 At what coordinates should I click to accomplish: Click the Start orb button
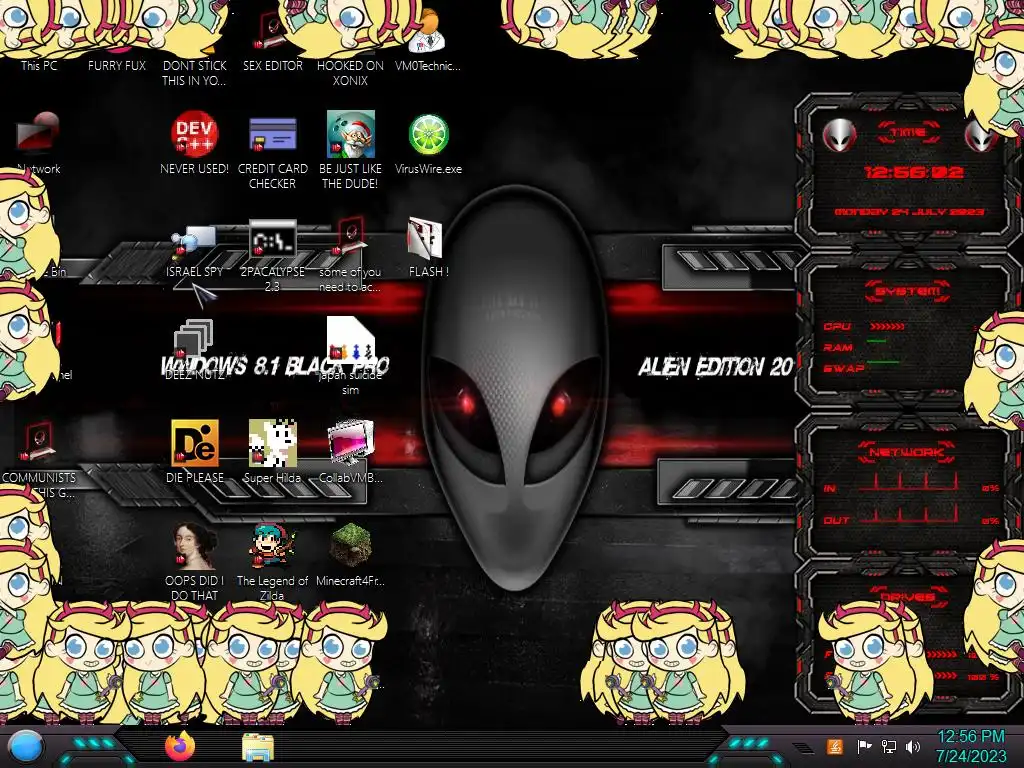[x=26, y=748]
